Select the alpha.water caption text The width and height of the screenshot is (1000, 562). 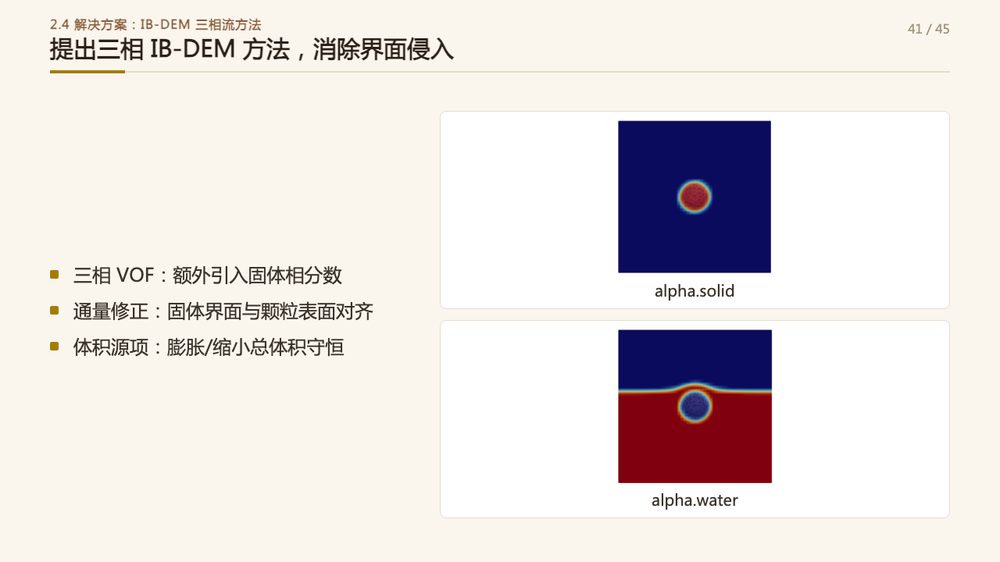(695, 500)
